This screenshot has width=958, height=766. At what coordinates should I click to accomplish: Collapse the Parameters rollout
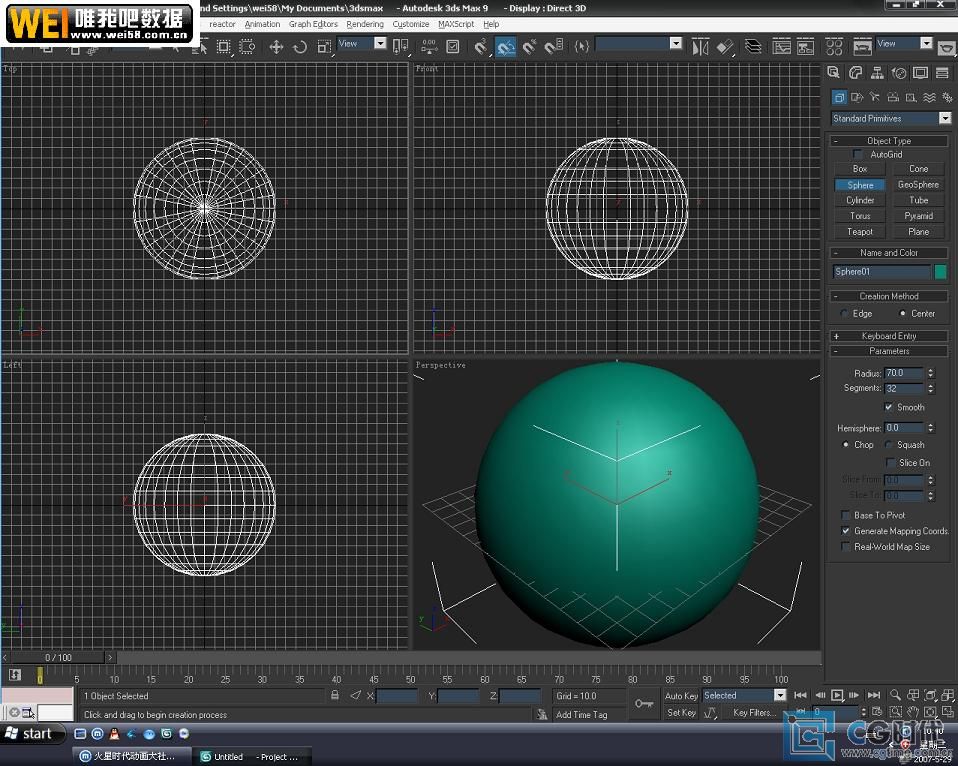click(x=888, y=351)
